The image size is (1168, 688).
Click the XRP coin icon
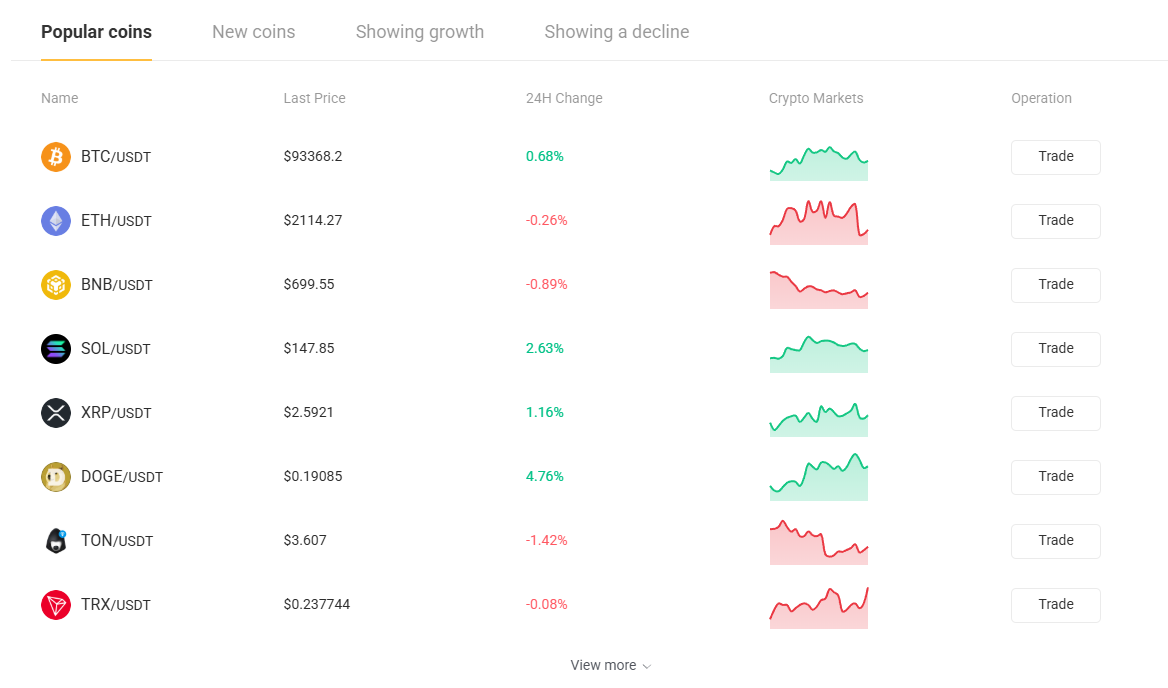56,413
